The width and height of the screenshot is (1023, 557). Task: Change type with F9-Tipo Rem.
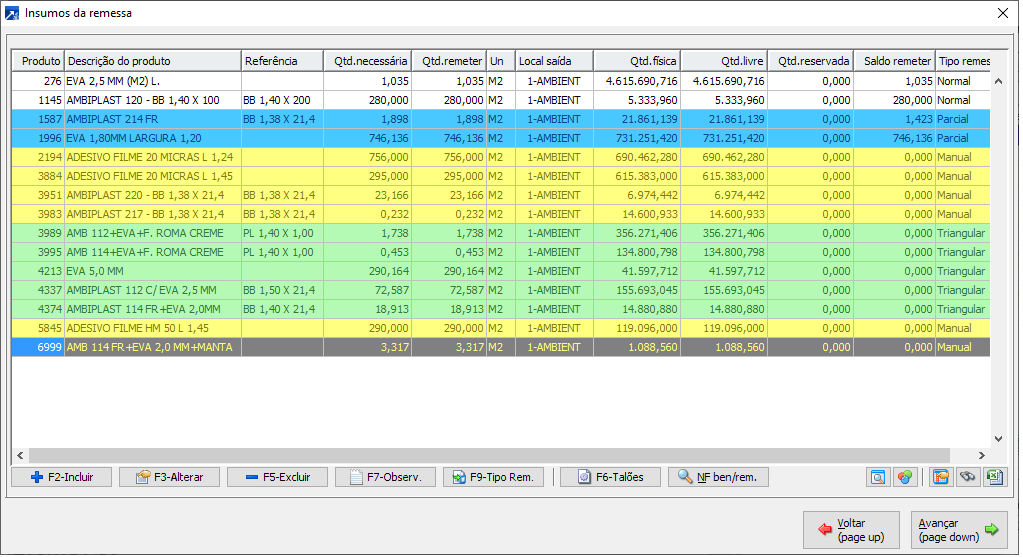coord(494,477)
